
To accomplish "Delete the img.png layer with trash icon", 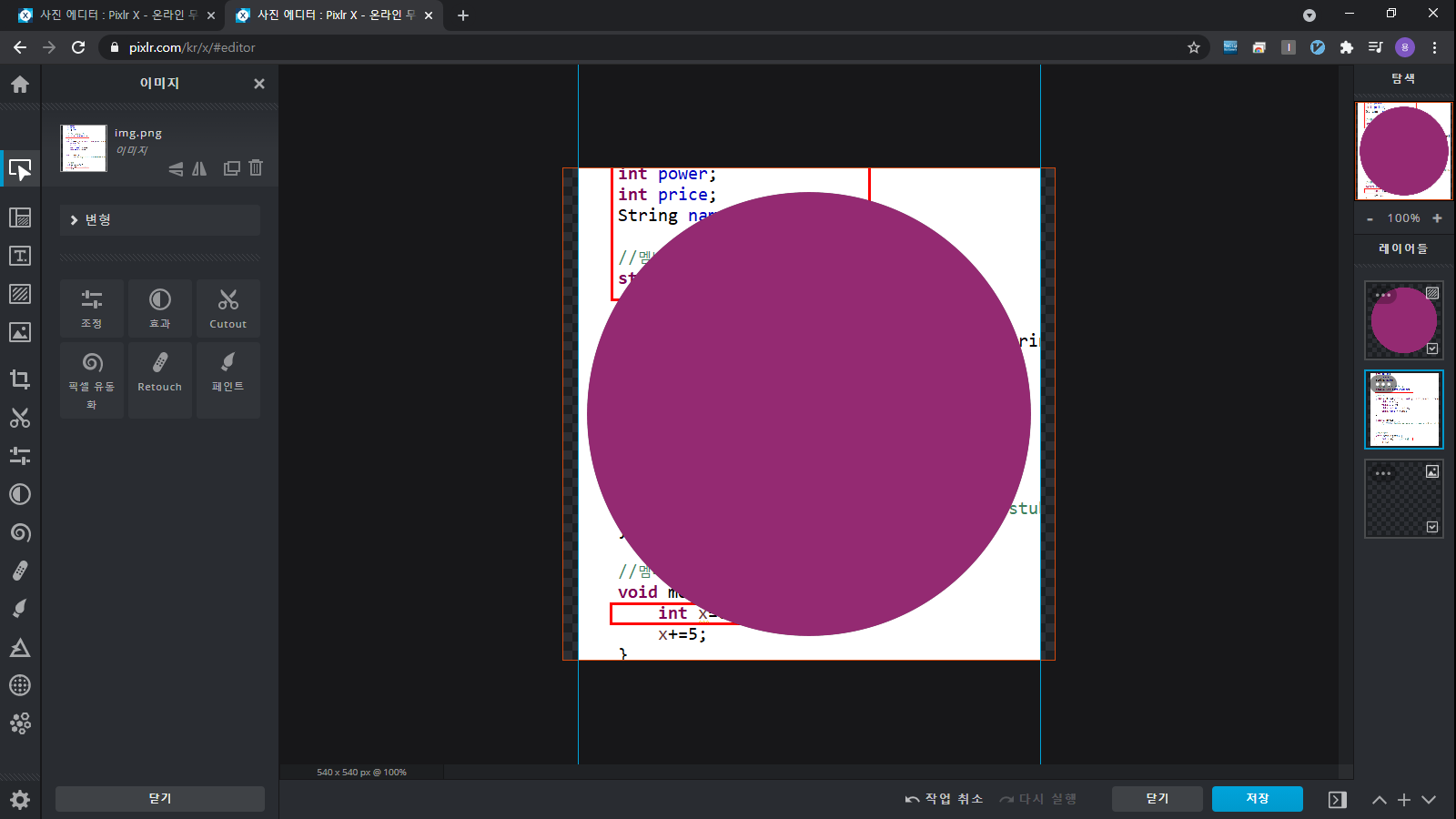I will click(x=256, y=167).
